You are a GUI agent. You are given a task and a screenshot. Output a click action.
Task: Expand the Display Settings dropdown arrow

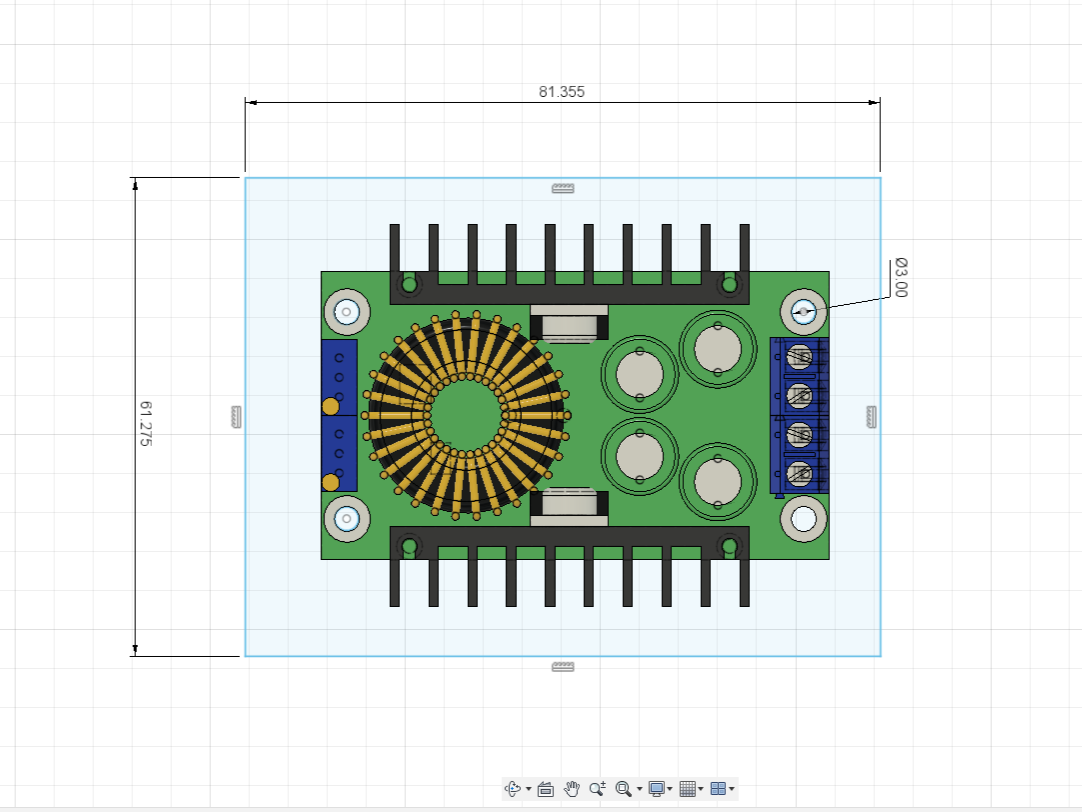point(669,789)
